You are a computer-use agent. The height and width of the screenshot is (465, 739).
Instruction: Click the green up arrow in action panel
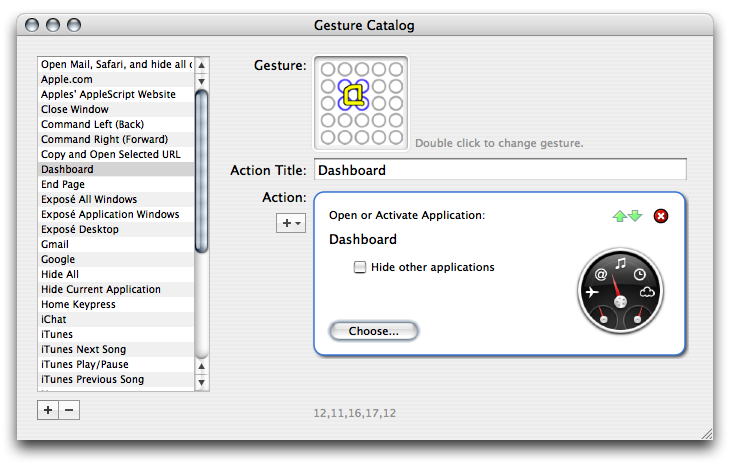[x=620, y=216]
